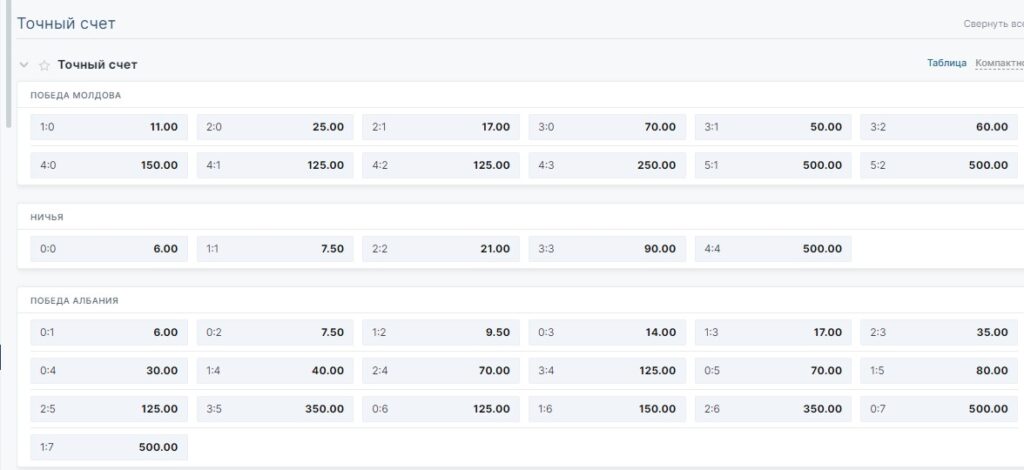Image resolution: width=1024 pixels, height=470 pixels.
Task: Choose draw 3:3 at 90.00
Action: click(607, 249)
